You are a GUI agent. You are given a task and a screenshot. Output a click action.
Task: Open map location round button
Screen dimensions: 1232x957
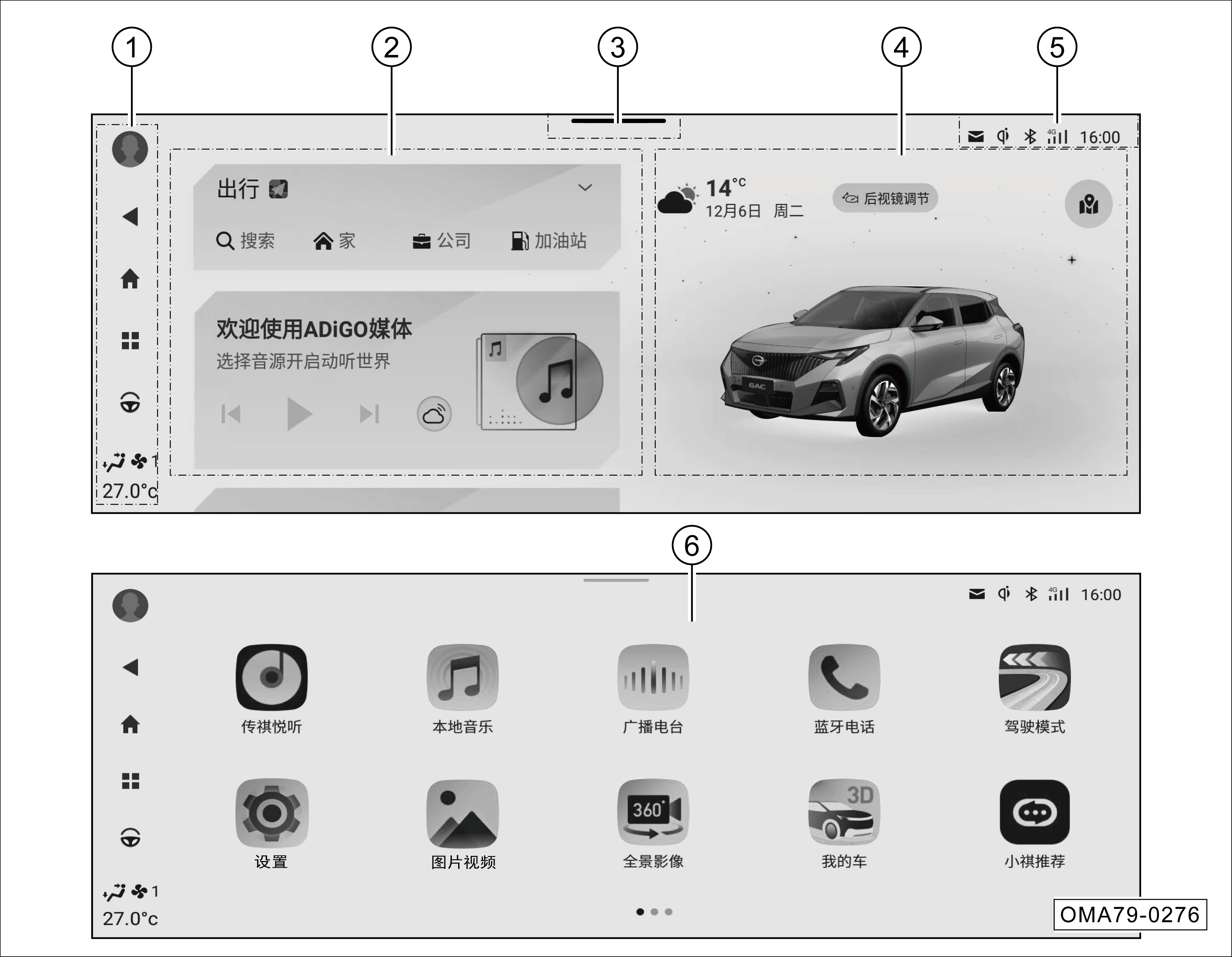coord(1089,204)
